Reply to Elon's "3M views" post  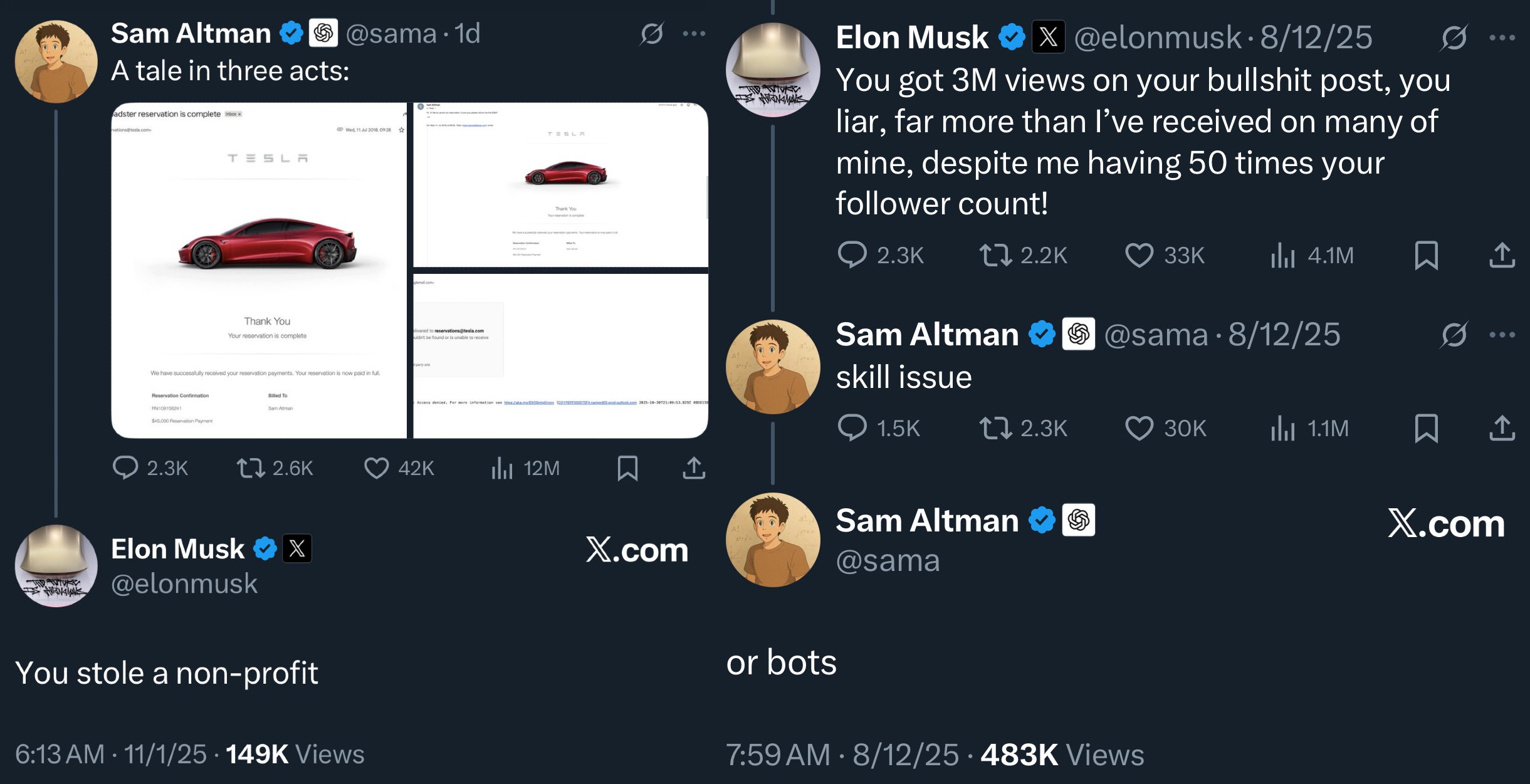[852, 255]
